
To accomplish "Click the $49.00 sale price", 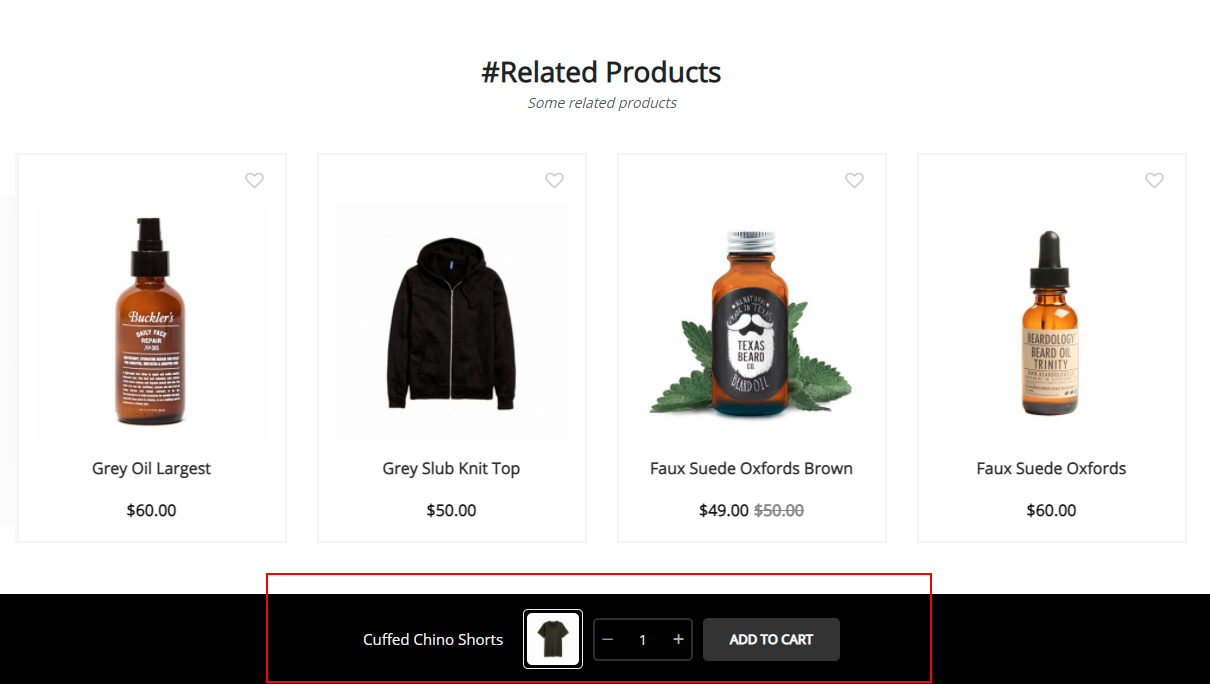I will 724,510.
